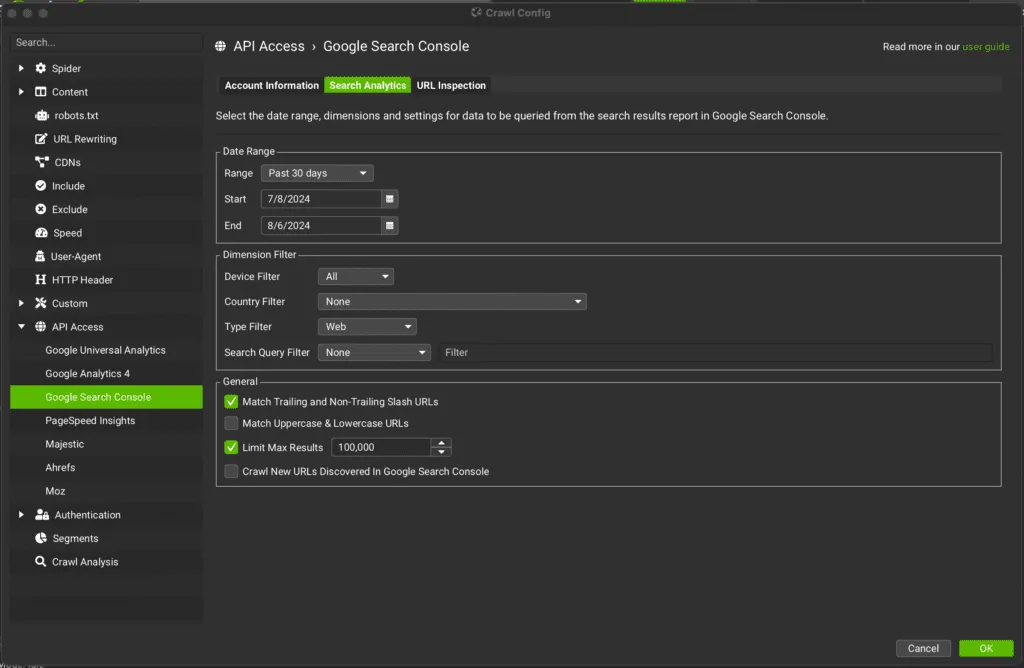The height and width of the screenshot is (668, 1024).
Task: Click the CDNs network icon
Action: coord(42,163)
